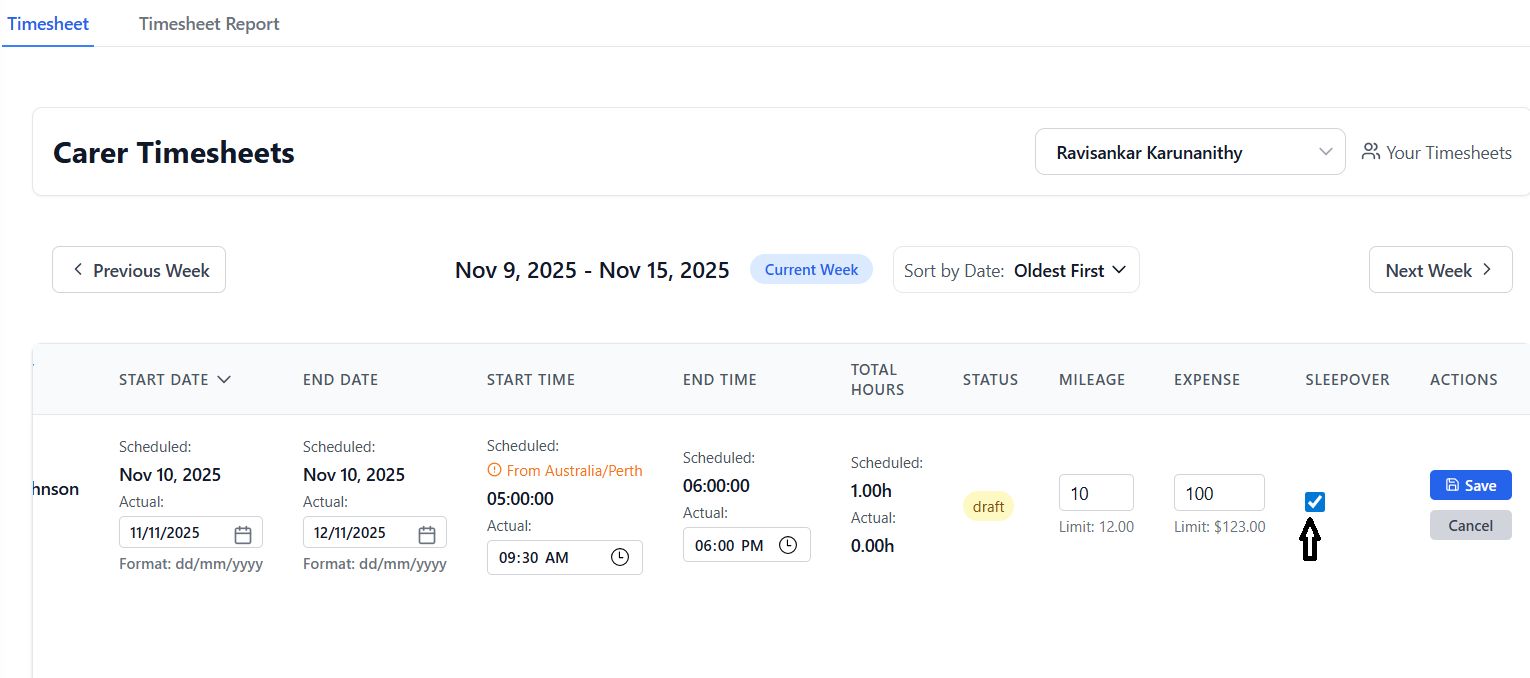Click the right chevron on Next Week
The width and height of the screenshot is (1530, 678).
[1487, 270]
